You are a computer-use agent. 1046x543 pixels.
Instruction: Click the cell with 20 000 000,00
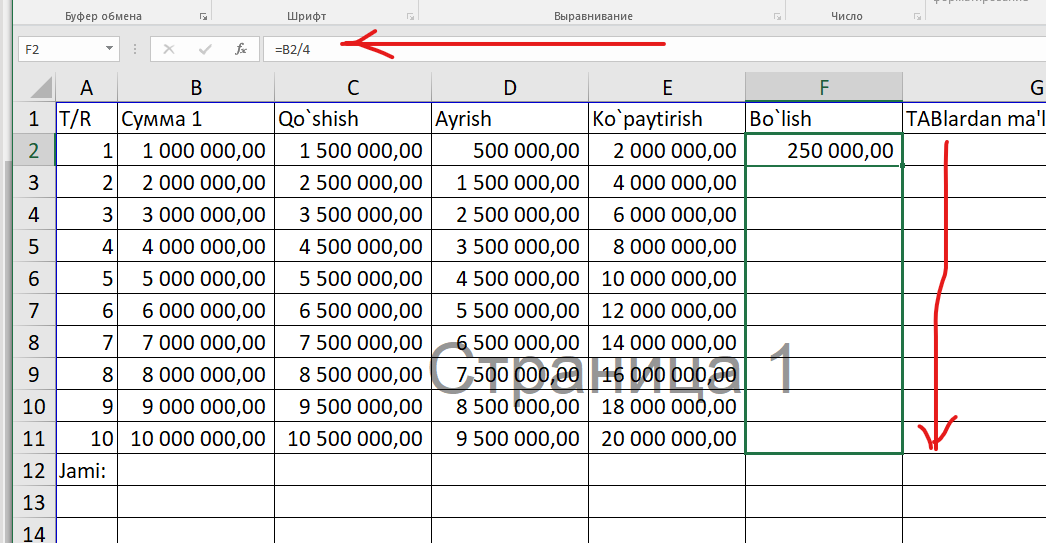pyautogui.click(x=667, y=438)
